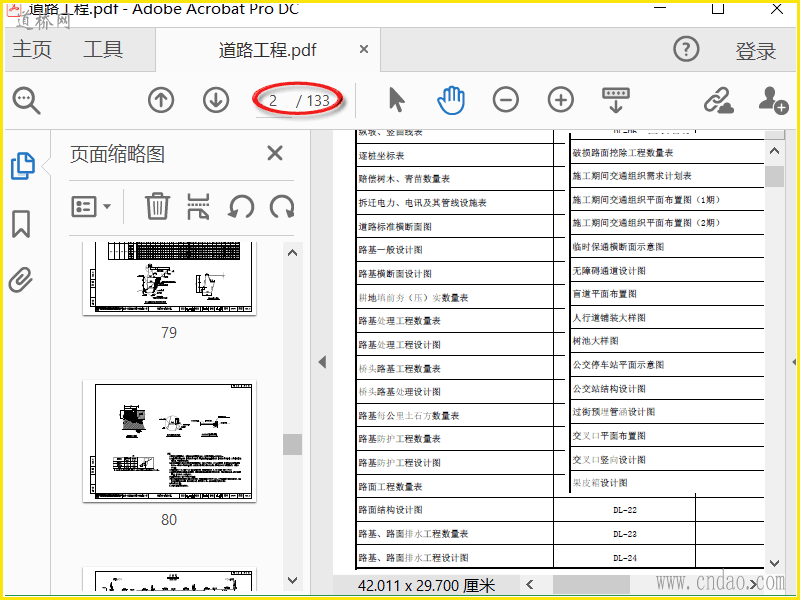Close the 道路工程.pdf tab
Viewport: 800px width, 600px height.
coord(364,49)
